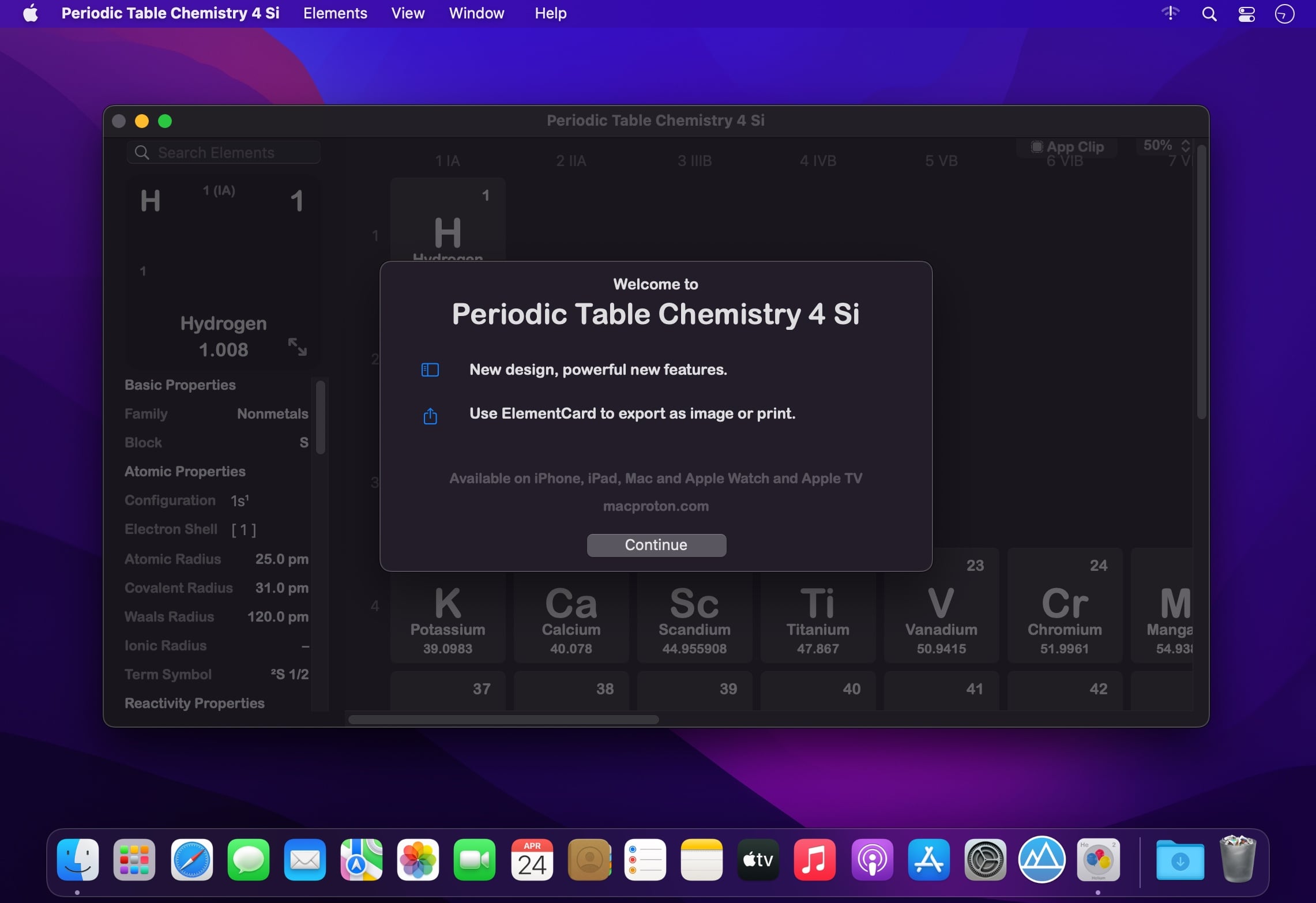1316x903 pixels.
Task: Select the Calcium element tile
Action: pos(571,617)
